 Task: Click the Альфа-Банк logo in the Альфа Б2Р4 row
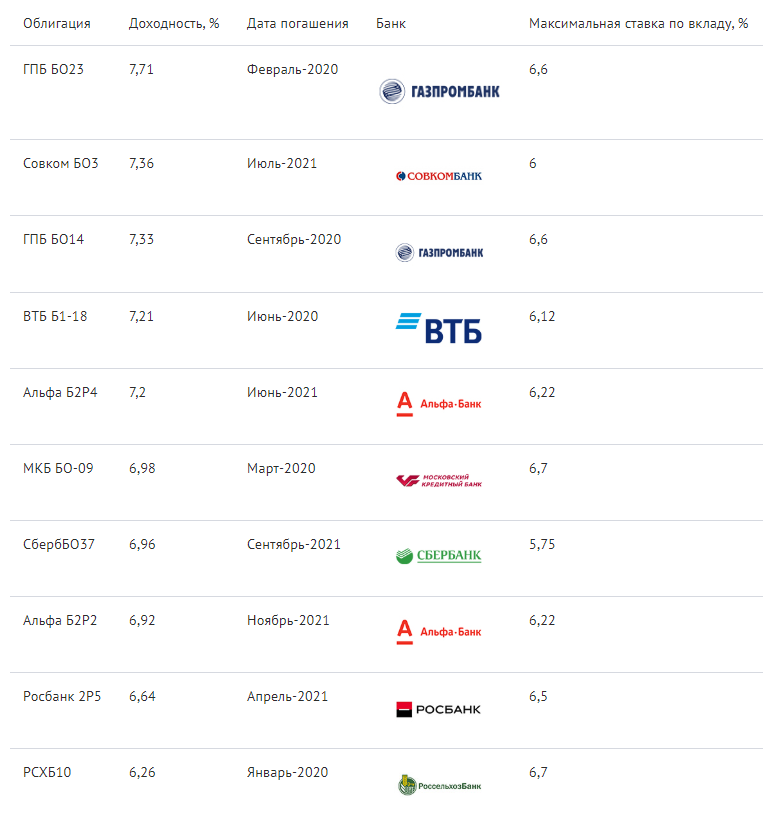pos(439,404)
